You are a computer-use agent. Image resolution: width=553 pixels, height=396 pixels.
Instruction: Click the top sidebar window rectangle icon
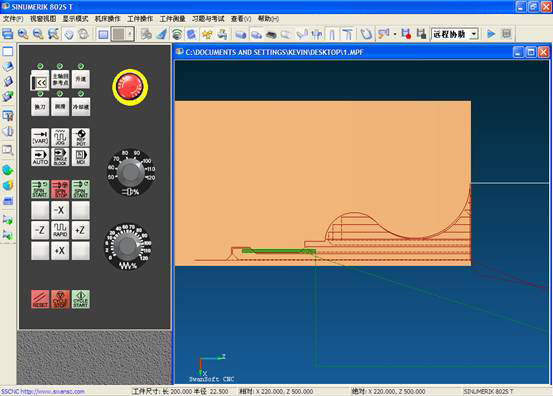pos(8,51)
